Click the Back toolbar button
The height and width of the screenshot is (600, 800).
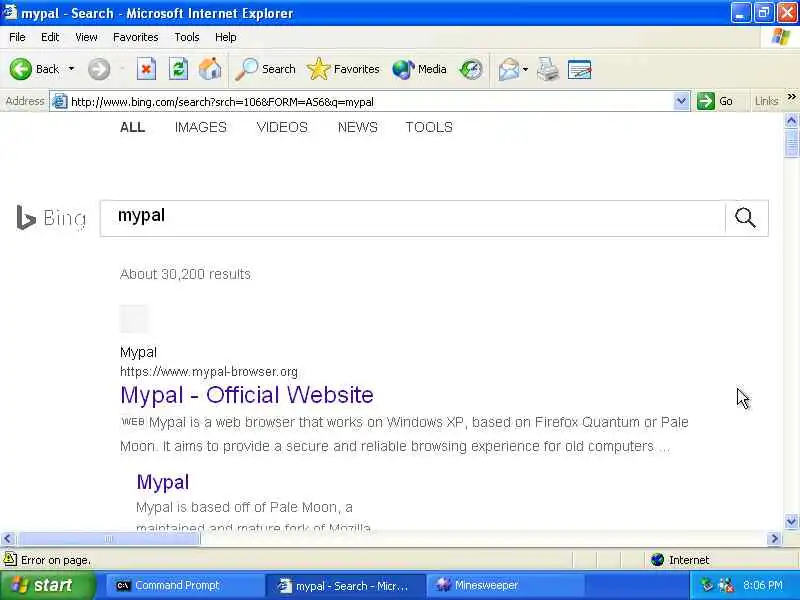[x=34, y=69]
